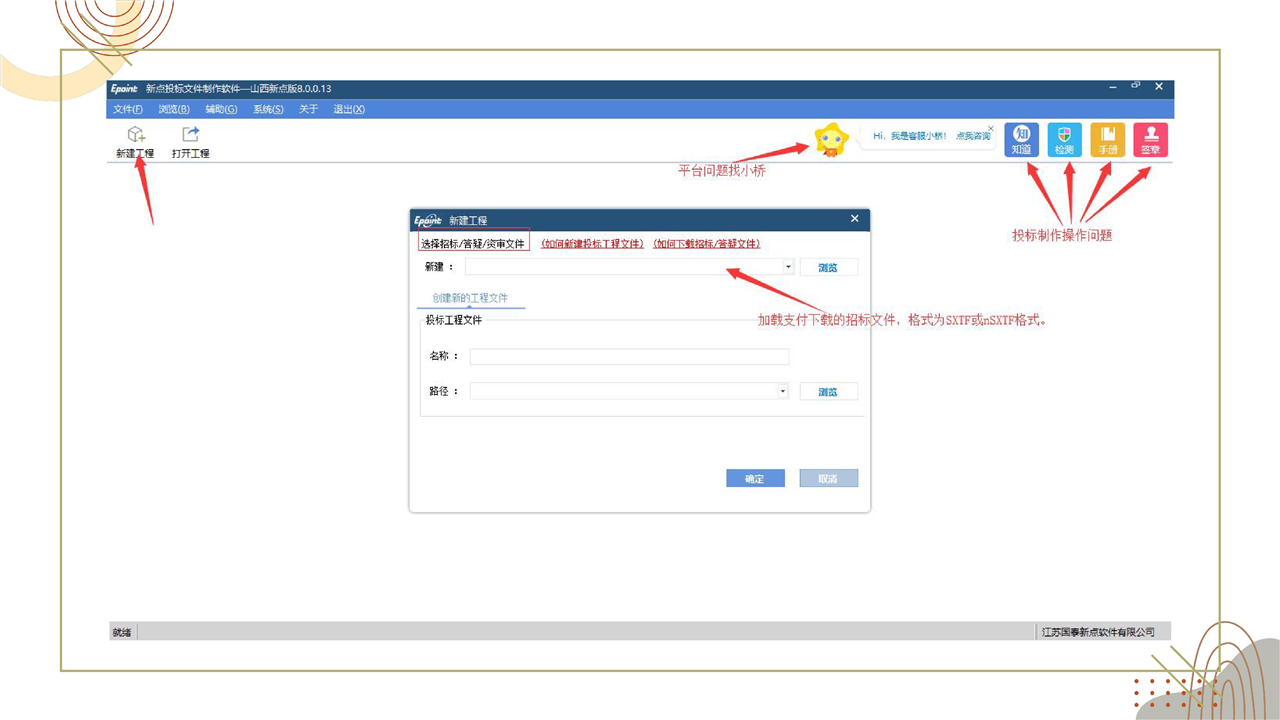The image size is (1280, 720).
Task: Click 浏览 button beside the 新建 field
Action: [x=828, y=268]
